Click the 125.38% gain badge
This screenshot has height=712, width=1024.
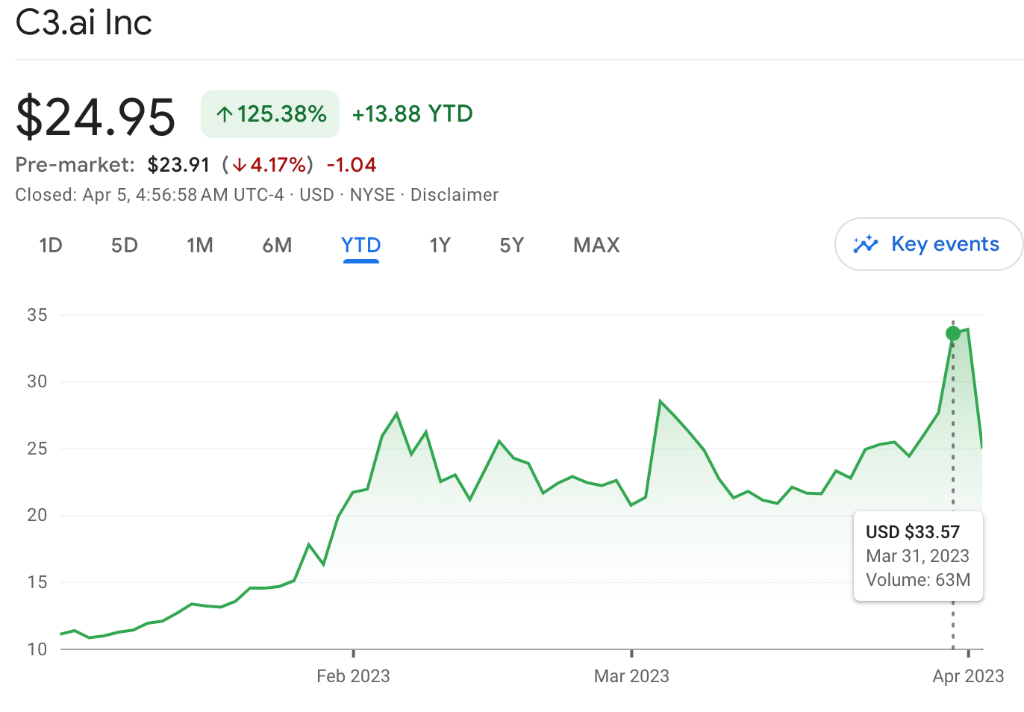(270, 113)
